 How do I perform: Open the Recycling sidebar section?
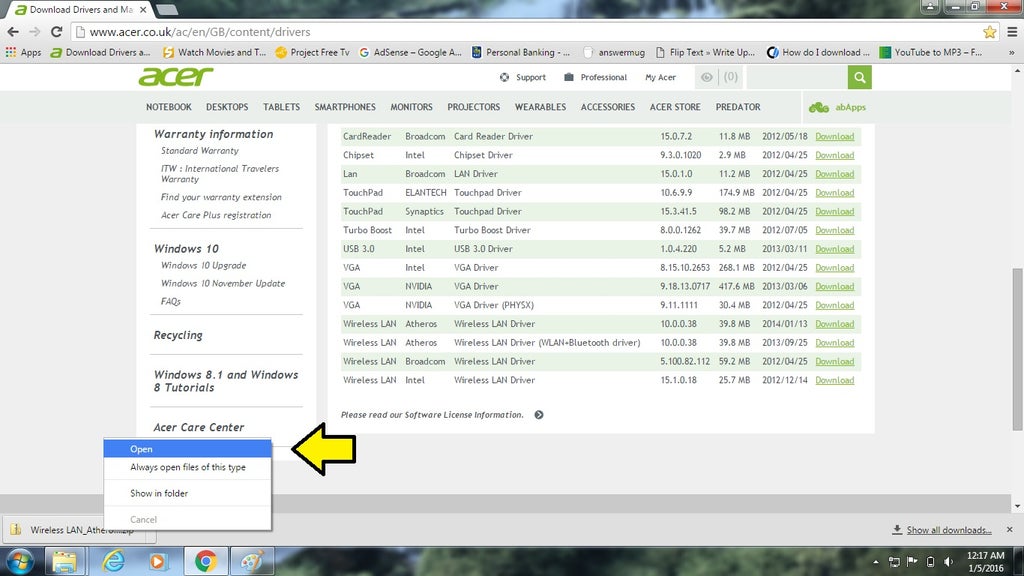(178, 335)
